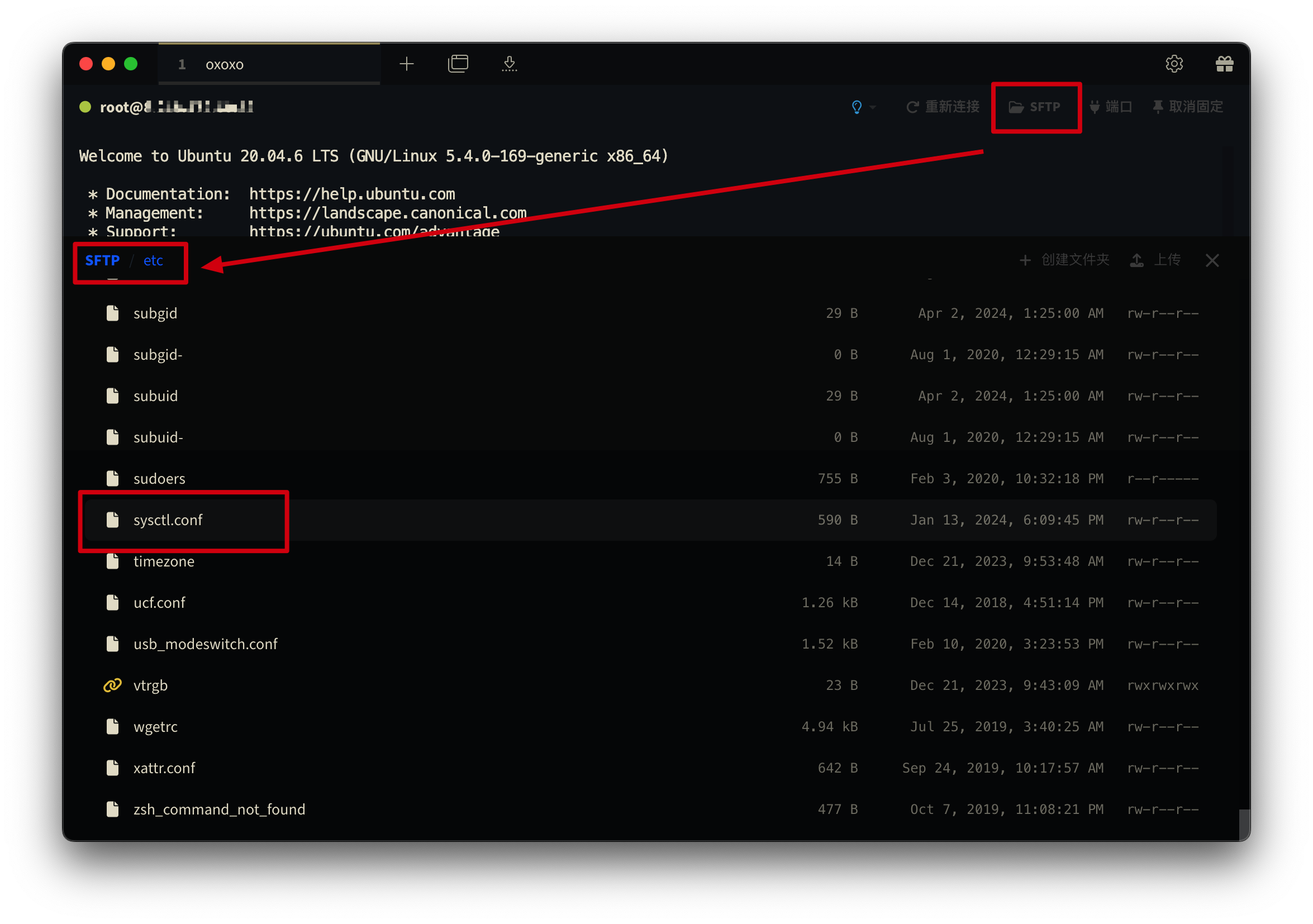The height and width of the screenshot is (924, 1313).
Task: Click the split window icon in tab bar
Action: coord(458,64)
